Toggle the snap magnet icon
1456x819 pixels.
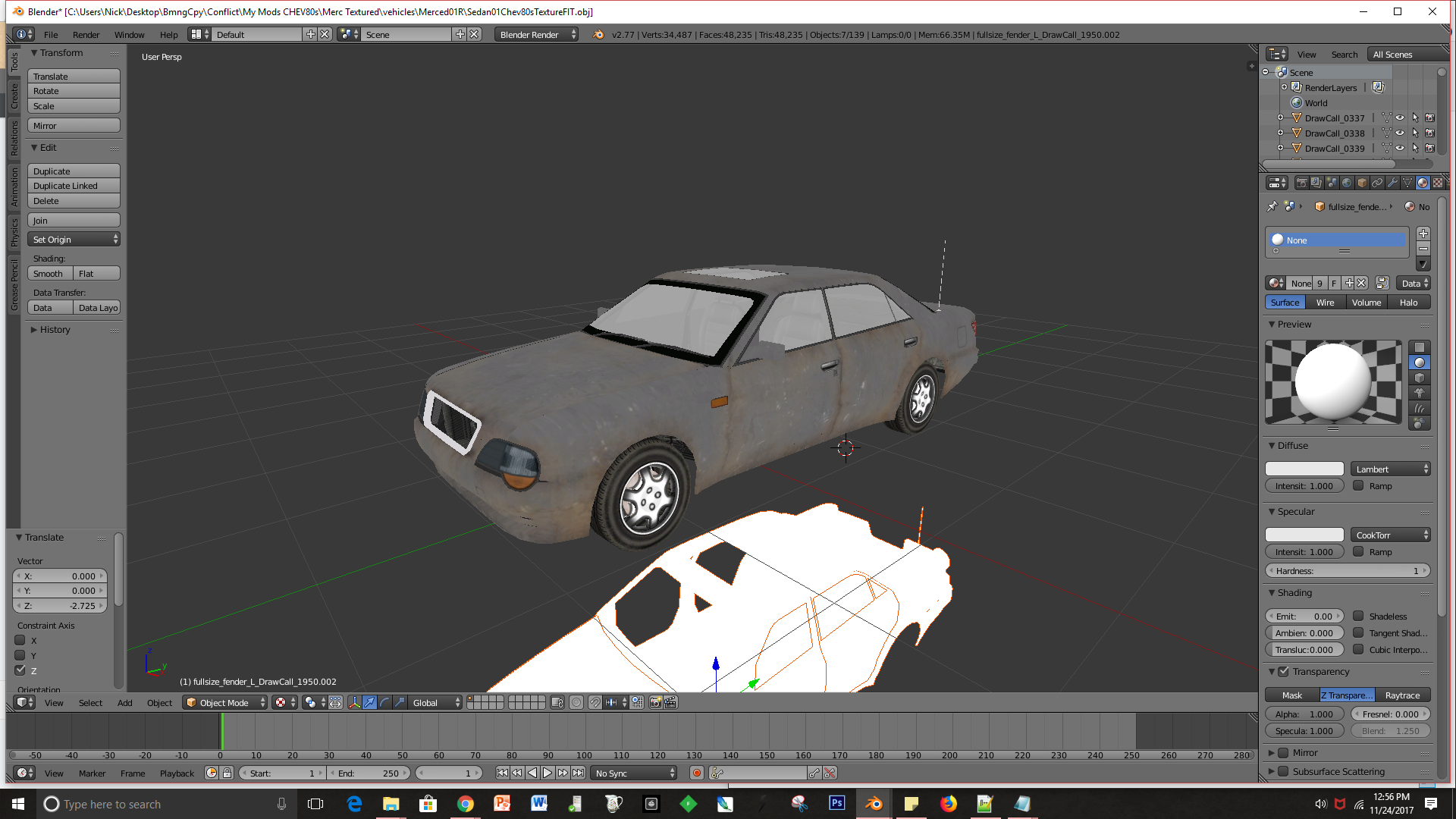(595, 703)
